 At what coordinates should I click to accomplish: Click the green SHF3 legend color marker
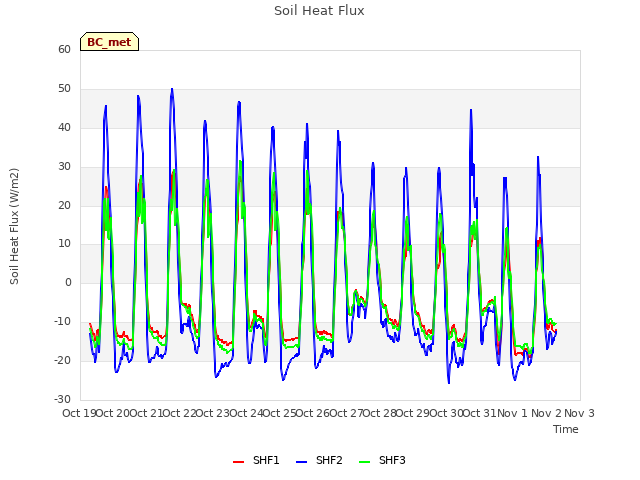pyautogui.click(x=364, y=462)
